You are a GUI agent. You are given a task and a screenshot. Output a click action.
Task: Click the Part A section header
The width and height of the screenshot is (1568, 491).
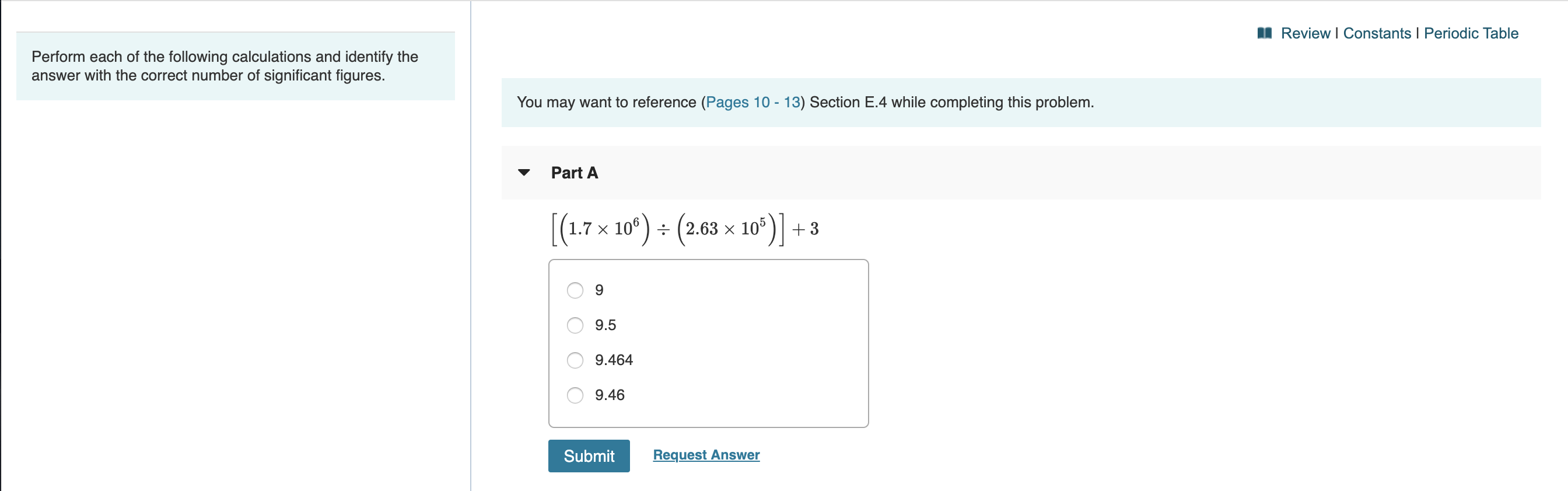pos(574,173)
